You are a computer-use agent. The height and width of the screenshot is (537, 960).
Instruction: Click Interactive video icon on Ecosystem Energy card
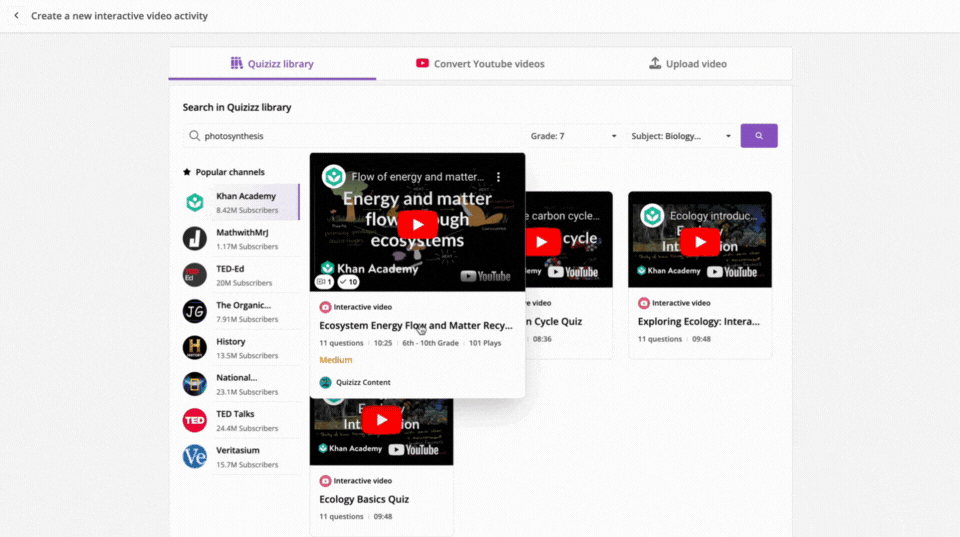click(x=325, y=307)
